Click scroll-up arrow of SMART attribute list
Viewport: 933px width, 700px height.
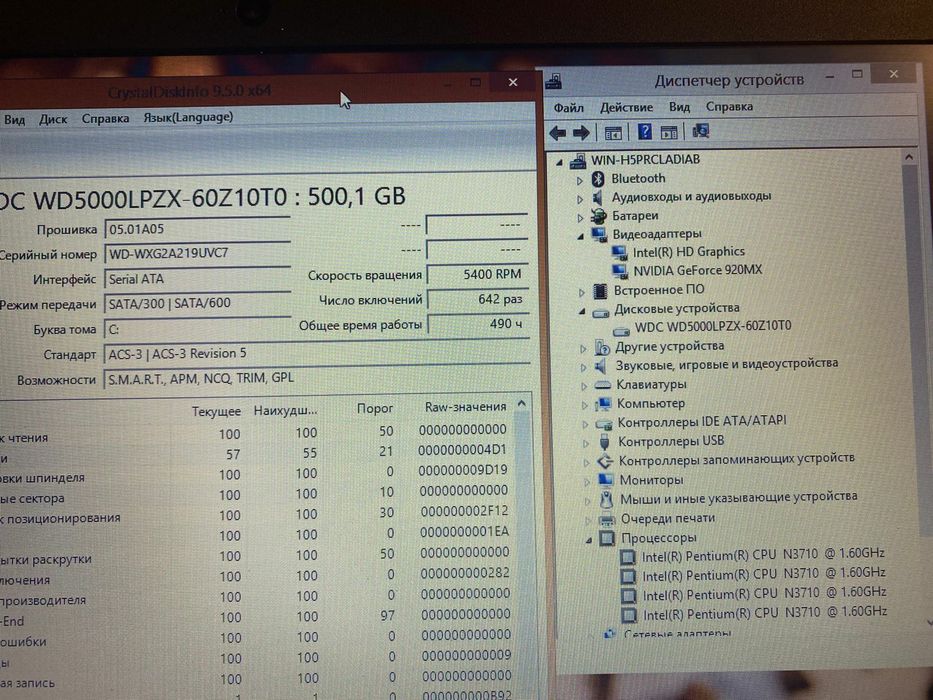coord(521,404)
